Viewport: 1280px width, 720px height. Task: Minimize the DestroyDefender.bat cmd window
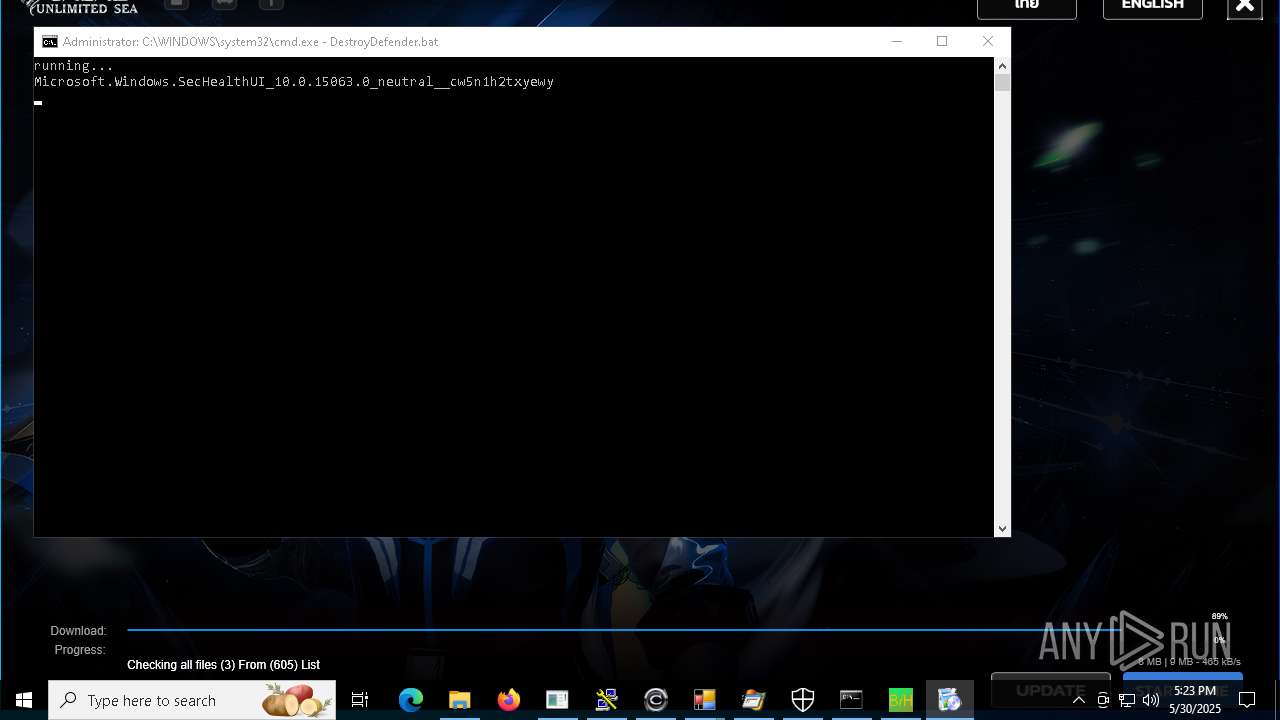point(897,41)
